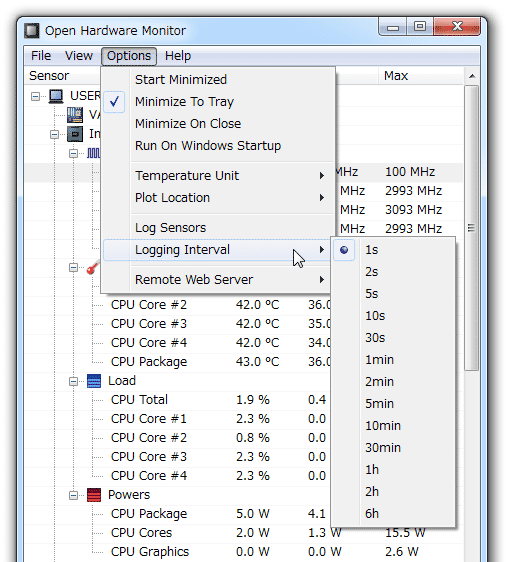Open the View menu
The width and height of the screenshot is (509, 562).
(79, 56)
